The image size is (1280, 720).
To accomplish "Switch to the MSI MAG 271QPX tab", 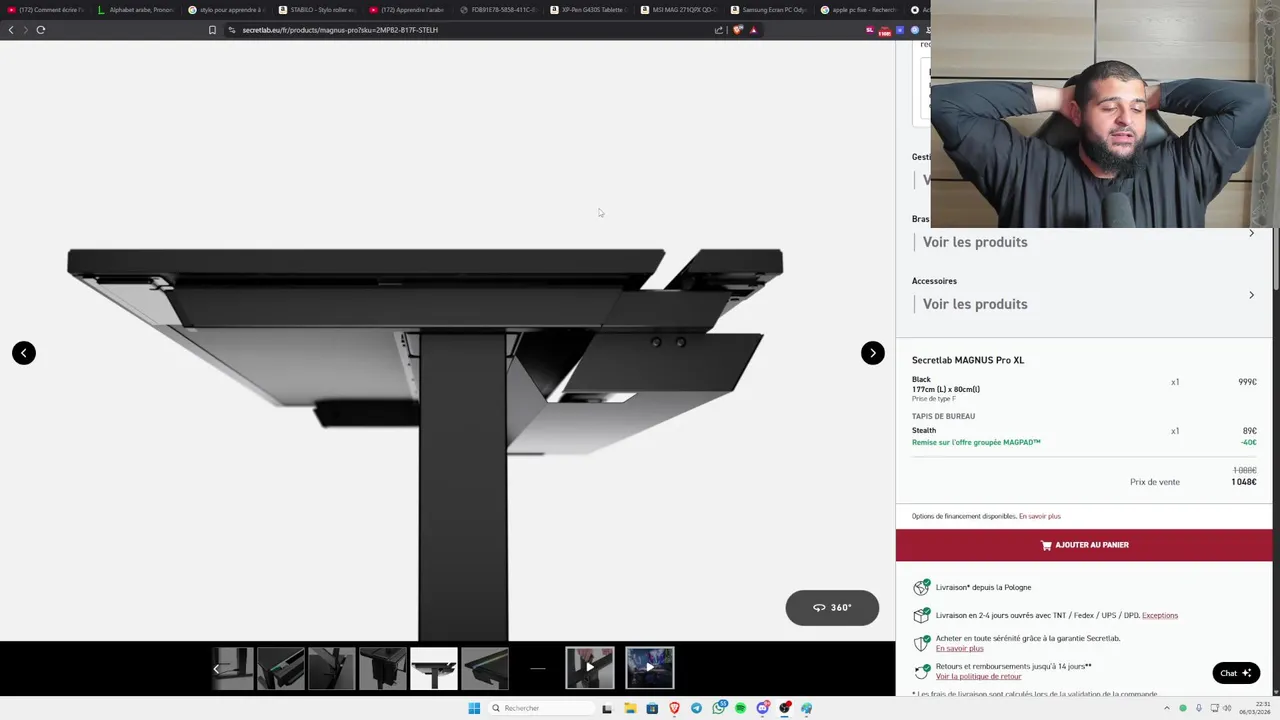I will point(677,10).
